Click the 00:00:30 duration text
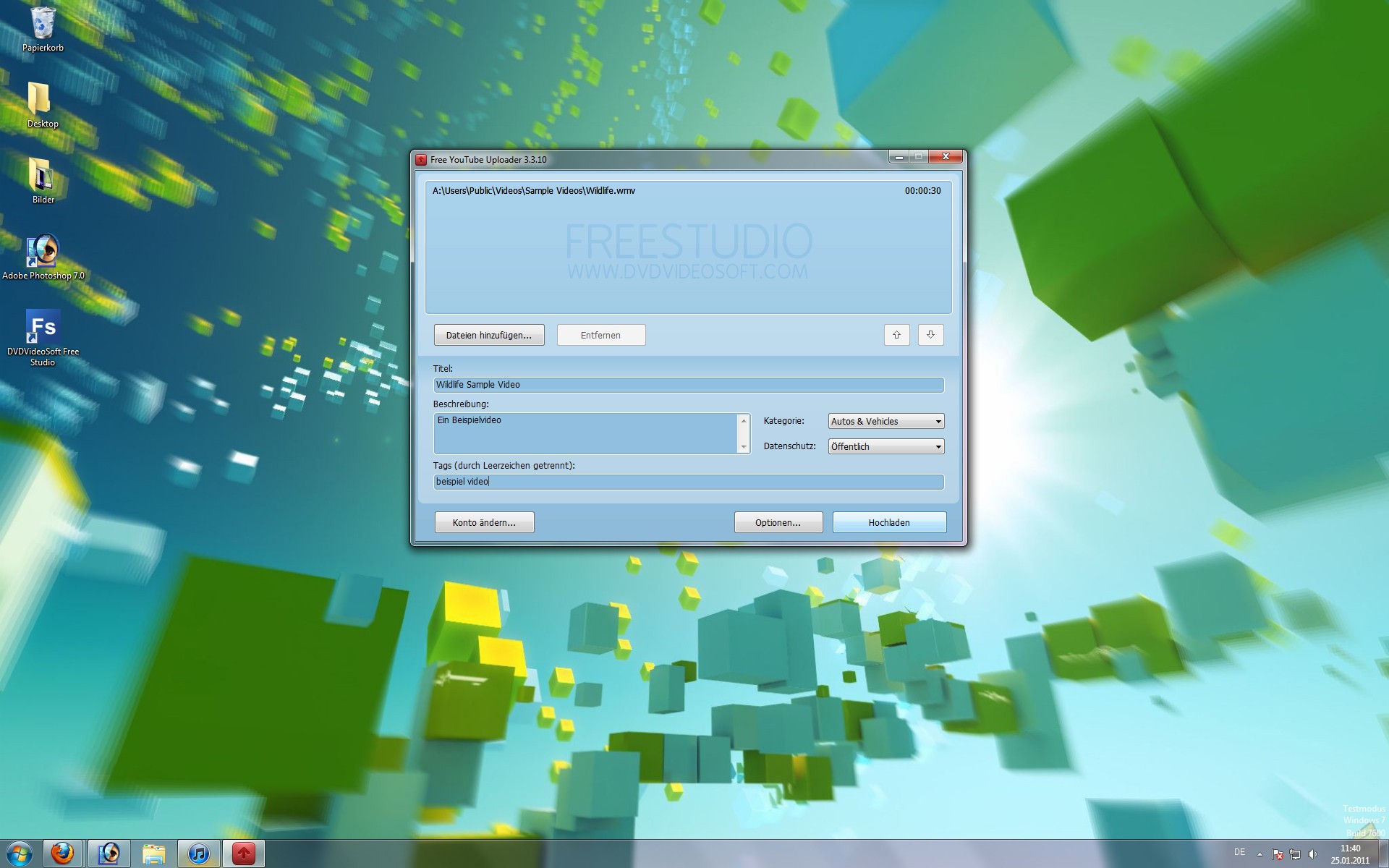Screen dimensions: 1389x868 coord(922,191)
